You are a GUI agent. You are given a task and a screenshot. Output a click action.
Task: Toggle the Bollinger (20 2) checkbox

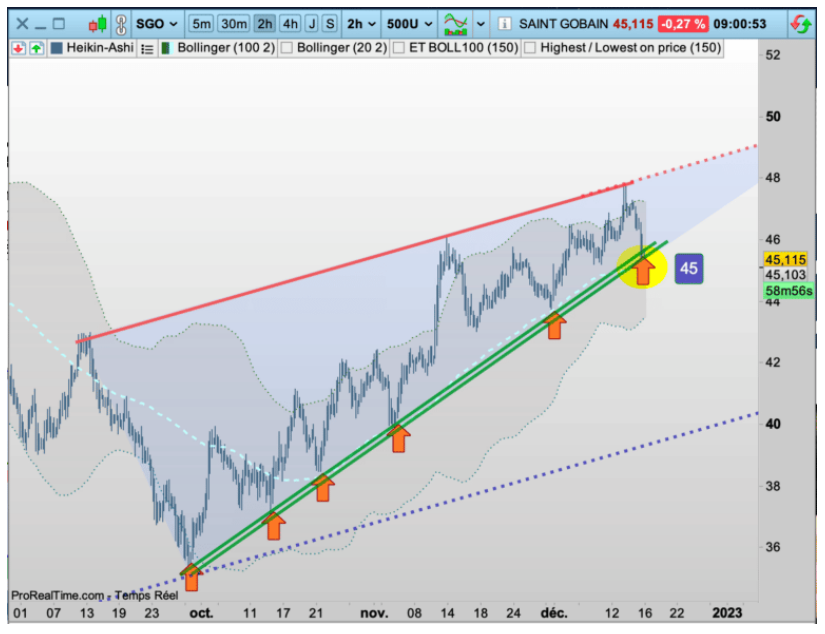coord(287,48)
